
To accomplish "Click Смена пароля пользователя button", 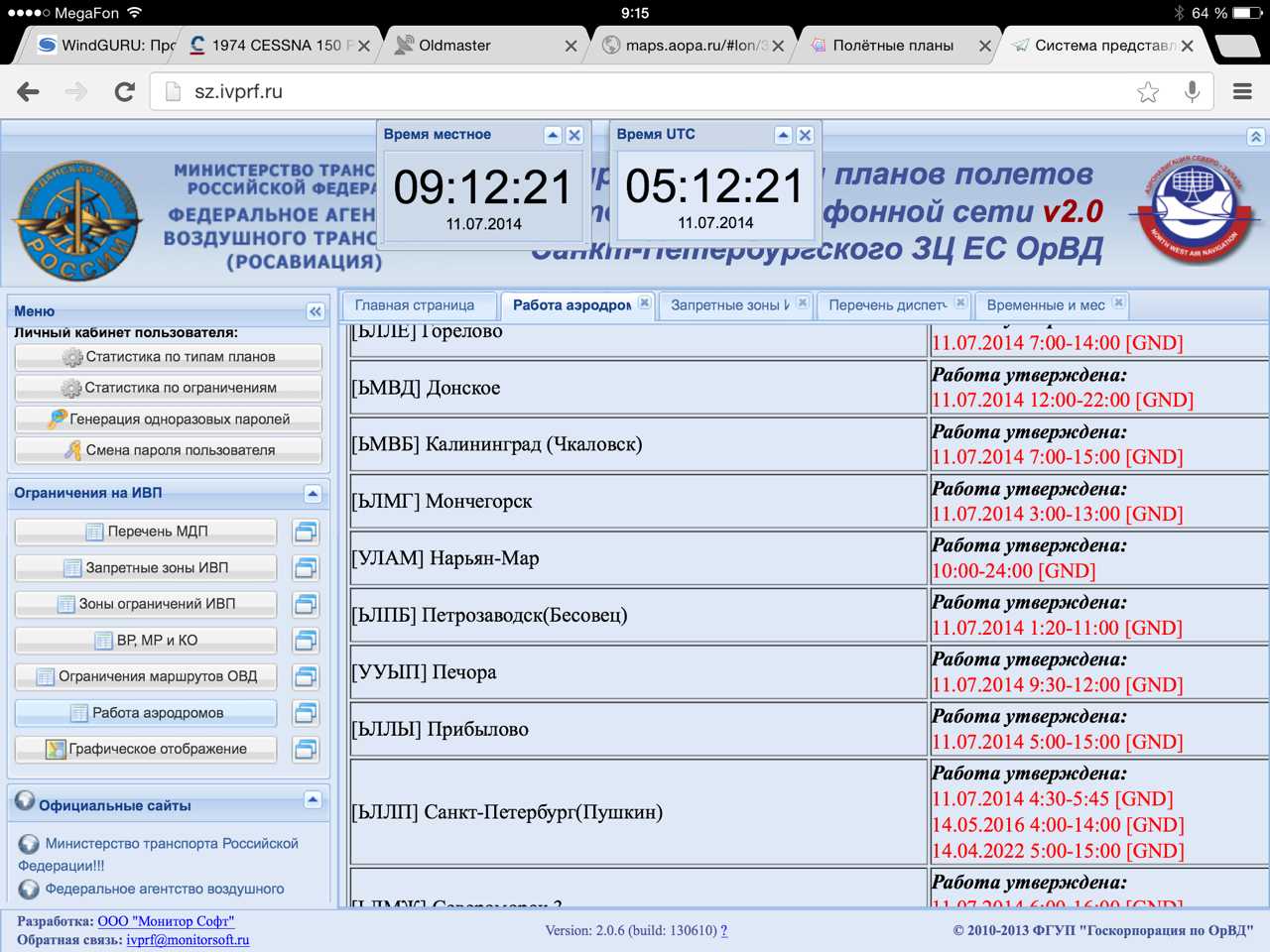I will click(x=169, y=450).
